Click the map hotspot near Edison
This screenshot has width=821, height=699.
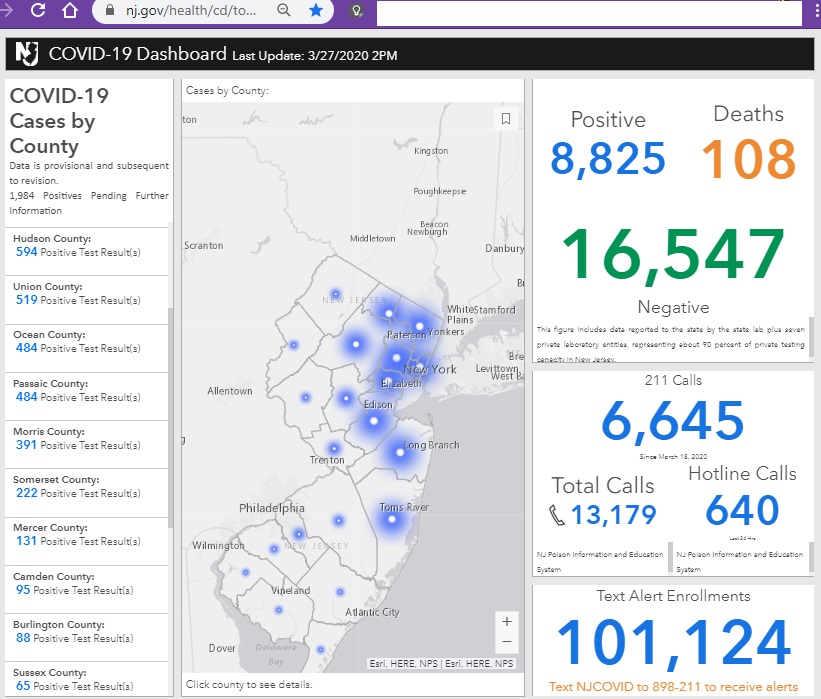coord(374,421)
